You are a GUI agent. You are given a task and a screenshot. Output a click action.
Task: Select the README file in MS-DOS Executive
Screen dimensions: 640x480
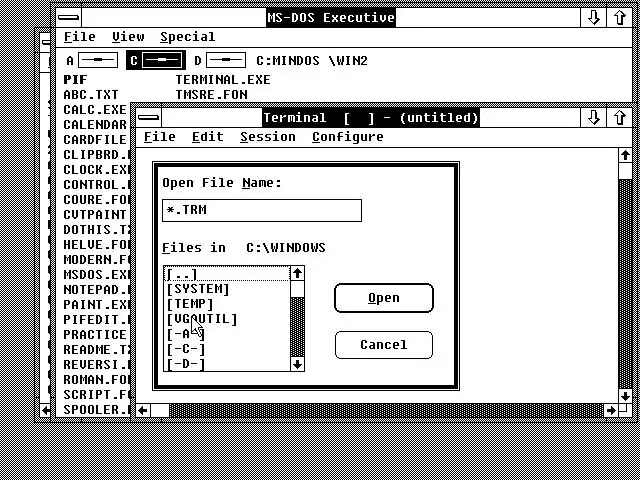click(96, 350)
